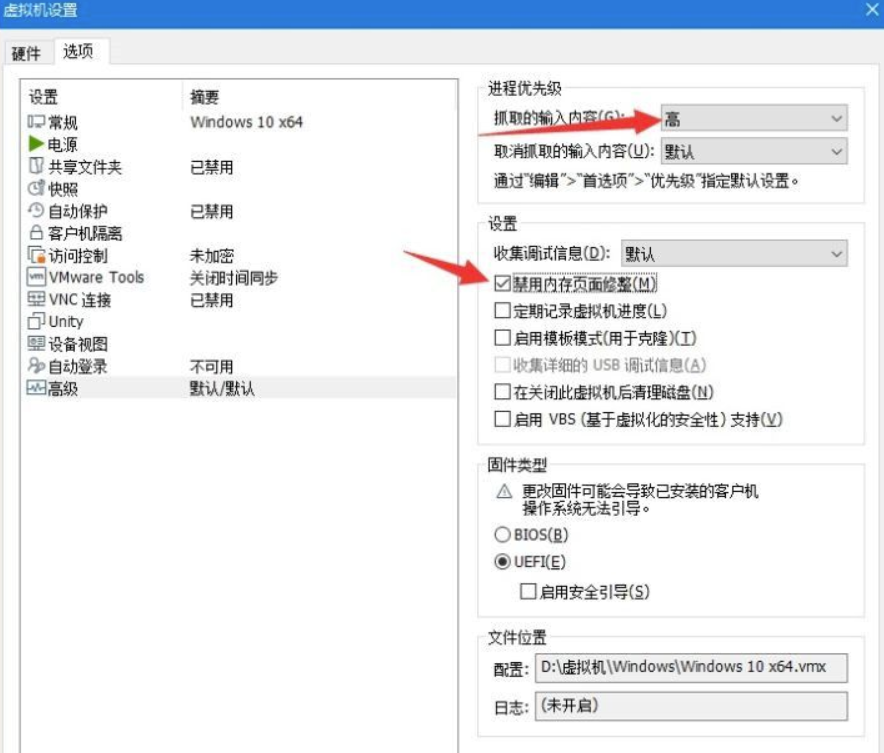Click the 关闭时间同步 summary text
The image size is (884, 753).
pyautogui.click(x=233, y=277)
